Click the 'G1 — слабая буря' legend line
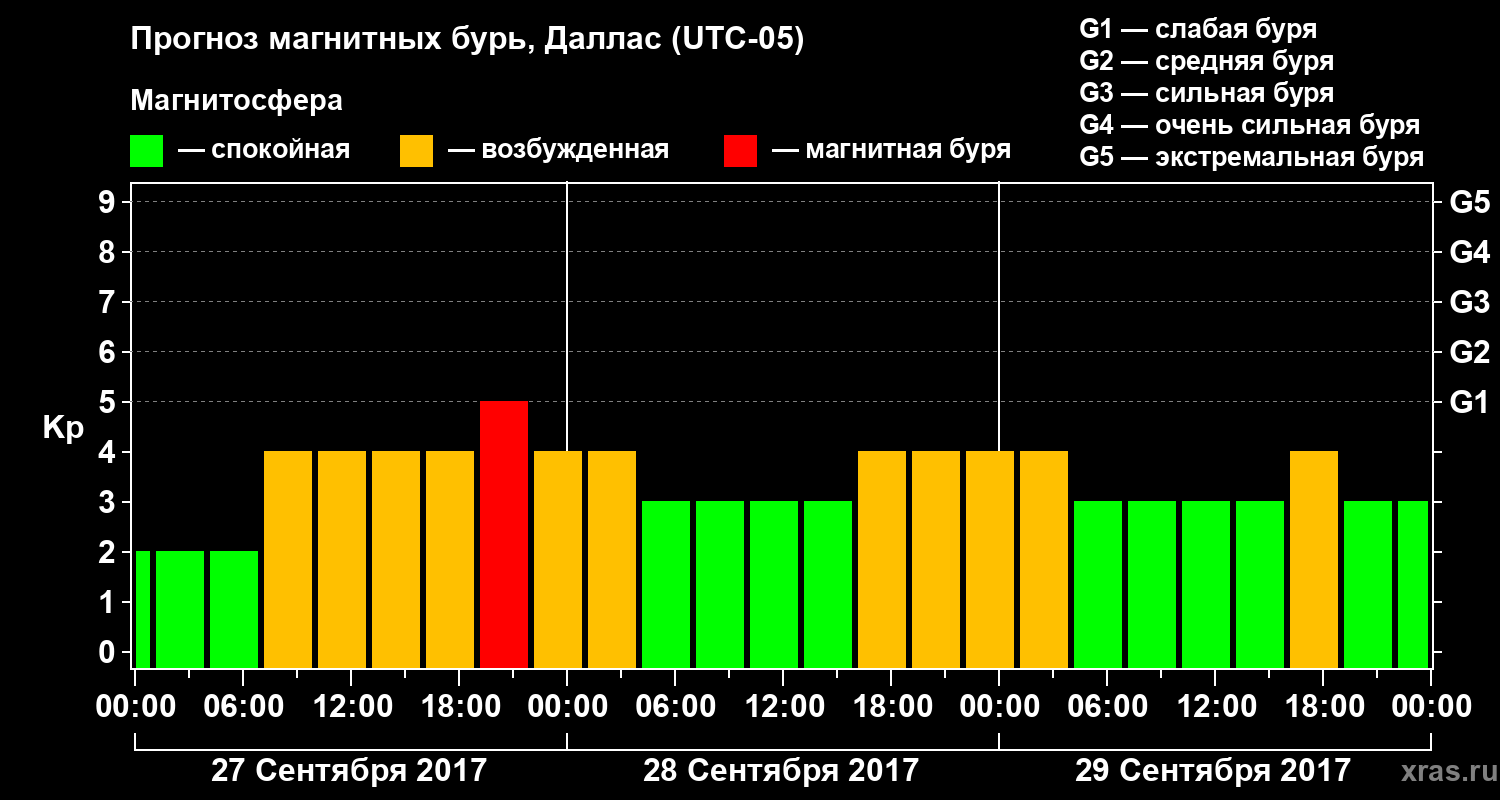 [1198, 29]
